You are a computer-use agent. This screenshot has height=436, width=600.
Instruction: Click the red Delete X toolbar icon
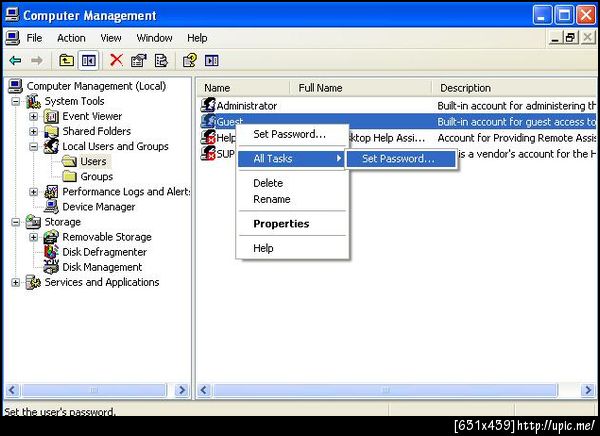pos(116,60)
